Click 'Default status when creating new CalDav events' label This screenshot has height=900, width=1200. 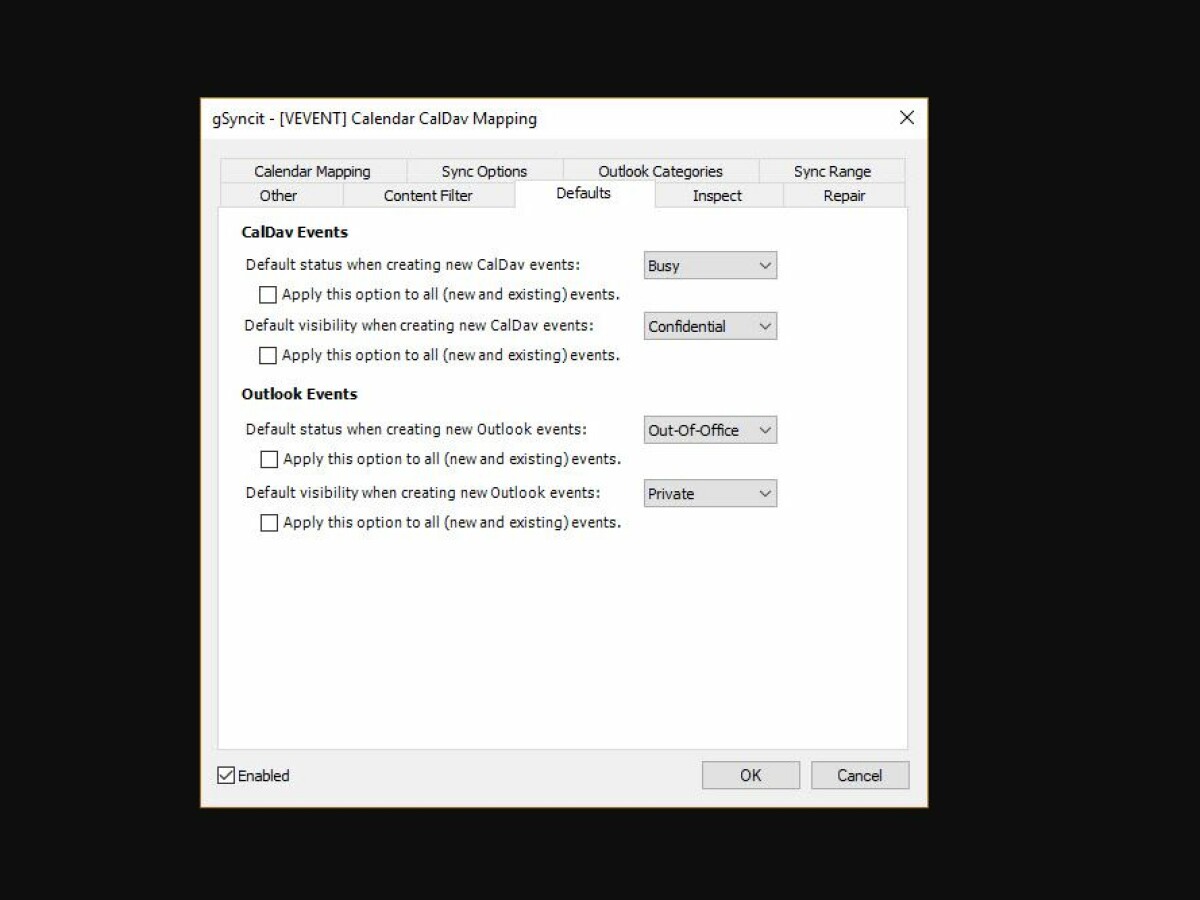(413, 265)
